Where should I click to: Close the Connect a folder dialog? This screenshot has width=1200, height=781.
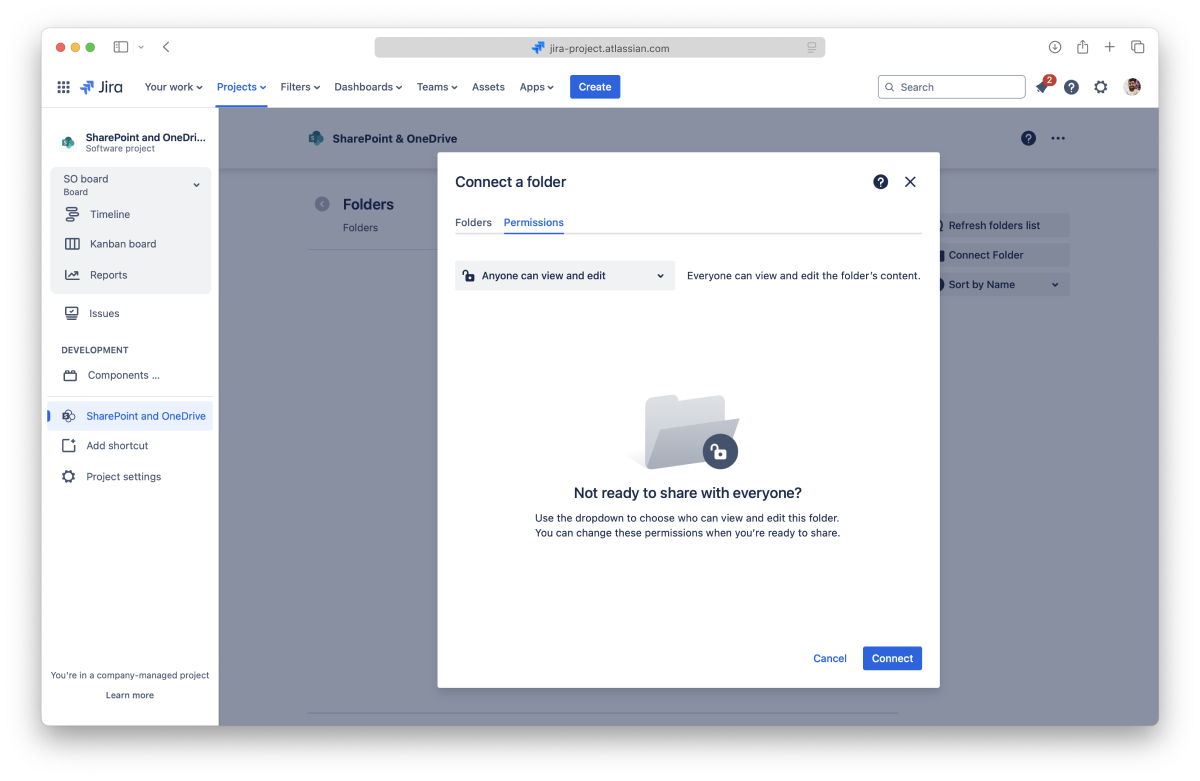(910, 182)
